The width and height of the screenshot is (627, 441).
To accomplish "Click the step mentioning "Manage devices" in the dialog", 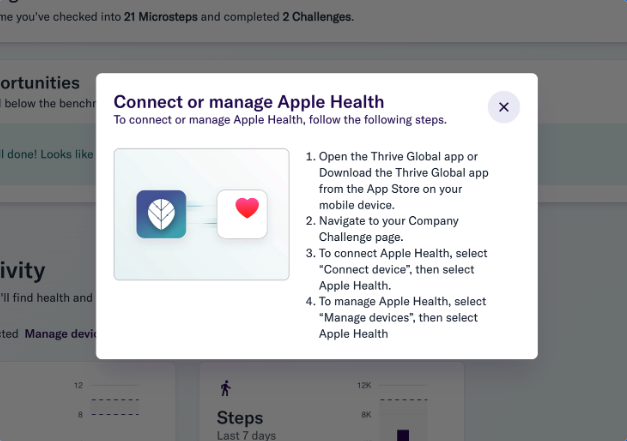I will (396, 317).
